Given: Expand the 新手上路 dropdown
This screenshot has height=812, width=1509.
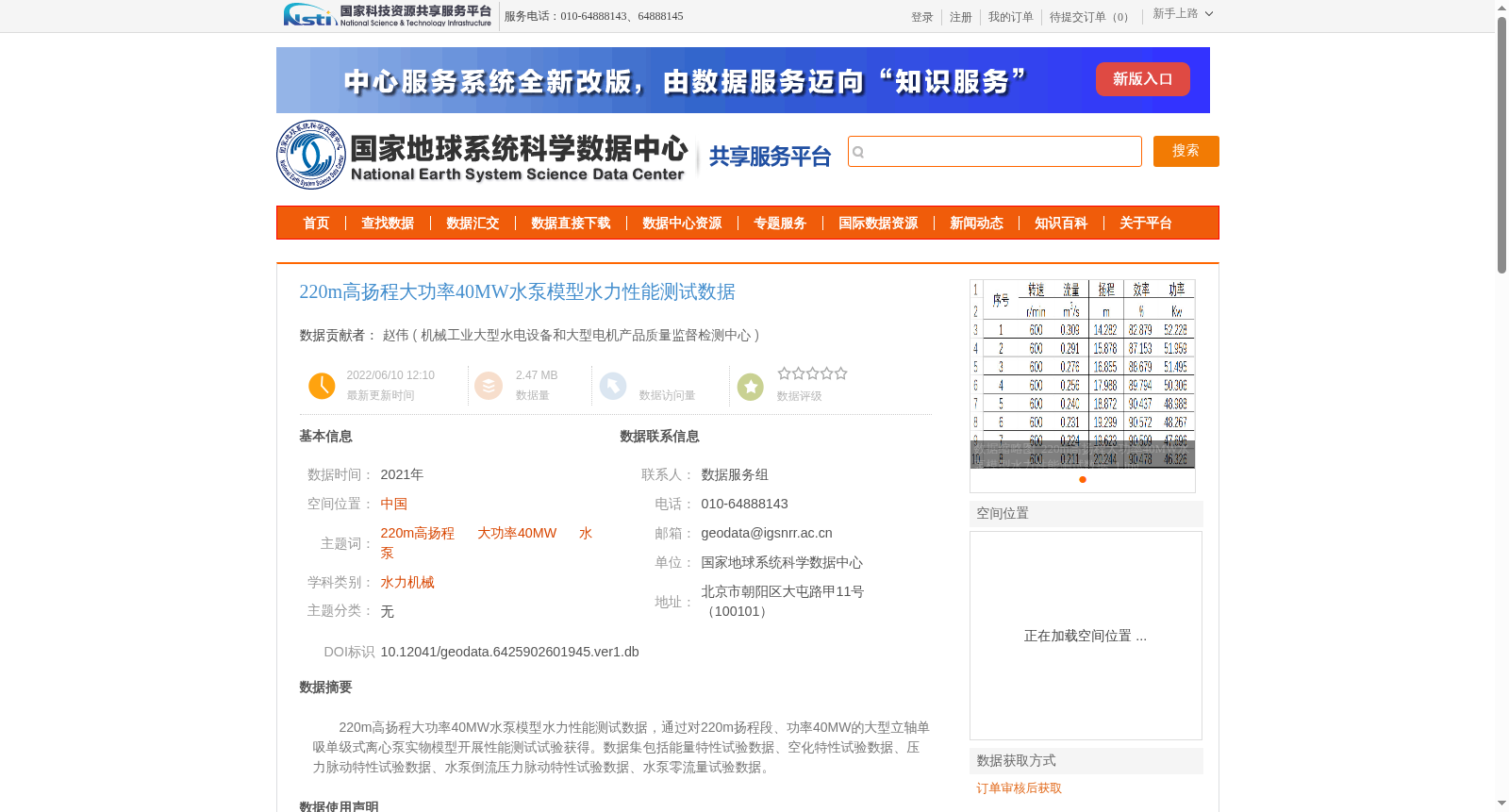Looking at the screenshot, I should tap(1183, 14).
